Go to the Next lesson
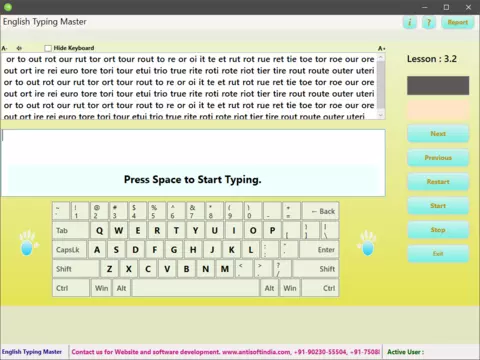 tap(438, 134)
